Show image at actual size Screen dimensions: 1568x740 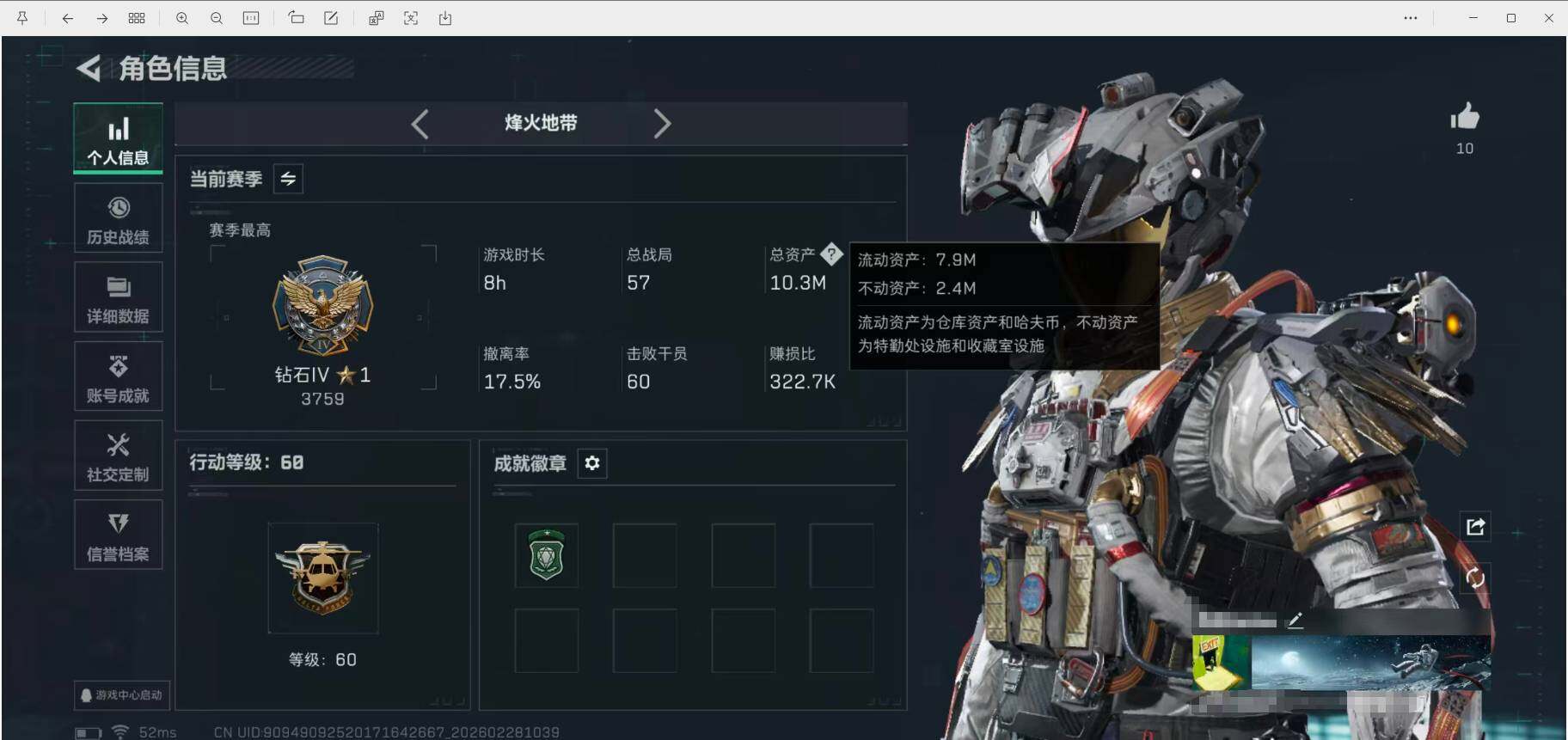point(251,18)
